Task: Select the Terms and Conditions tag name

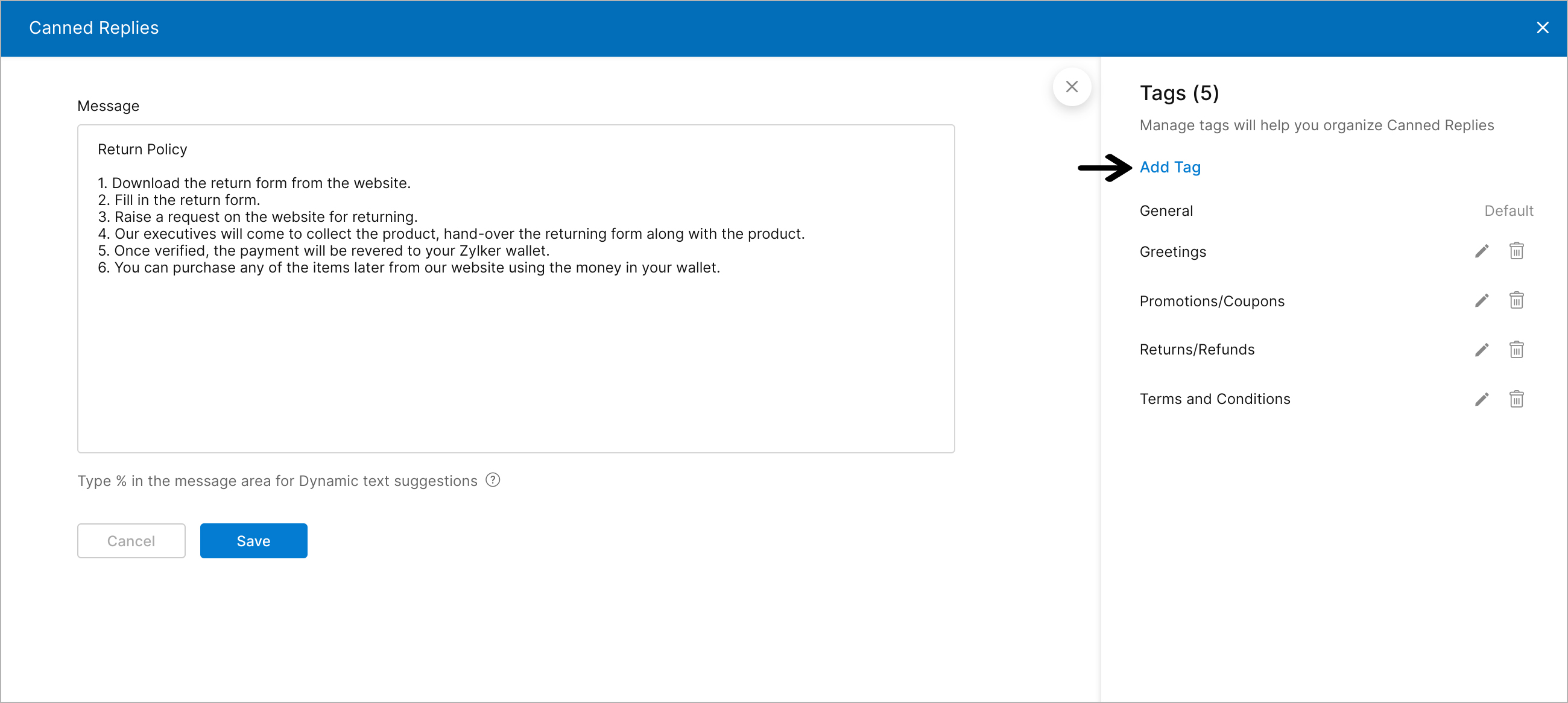Action: click(1215, 399)
